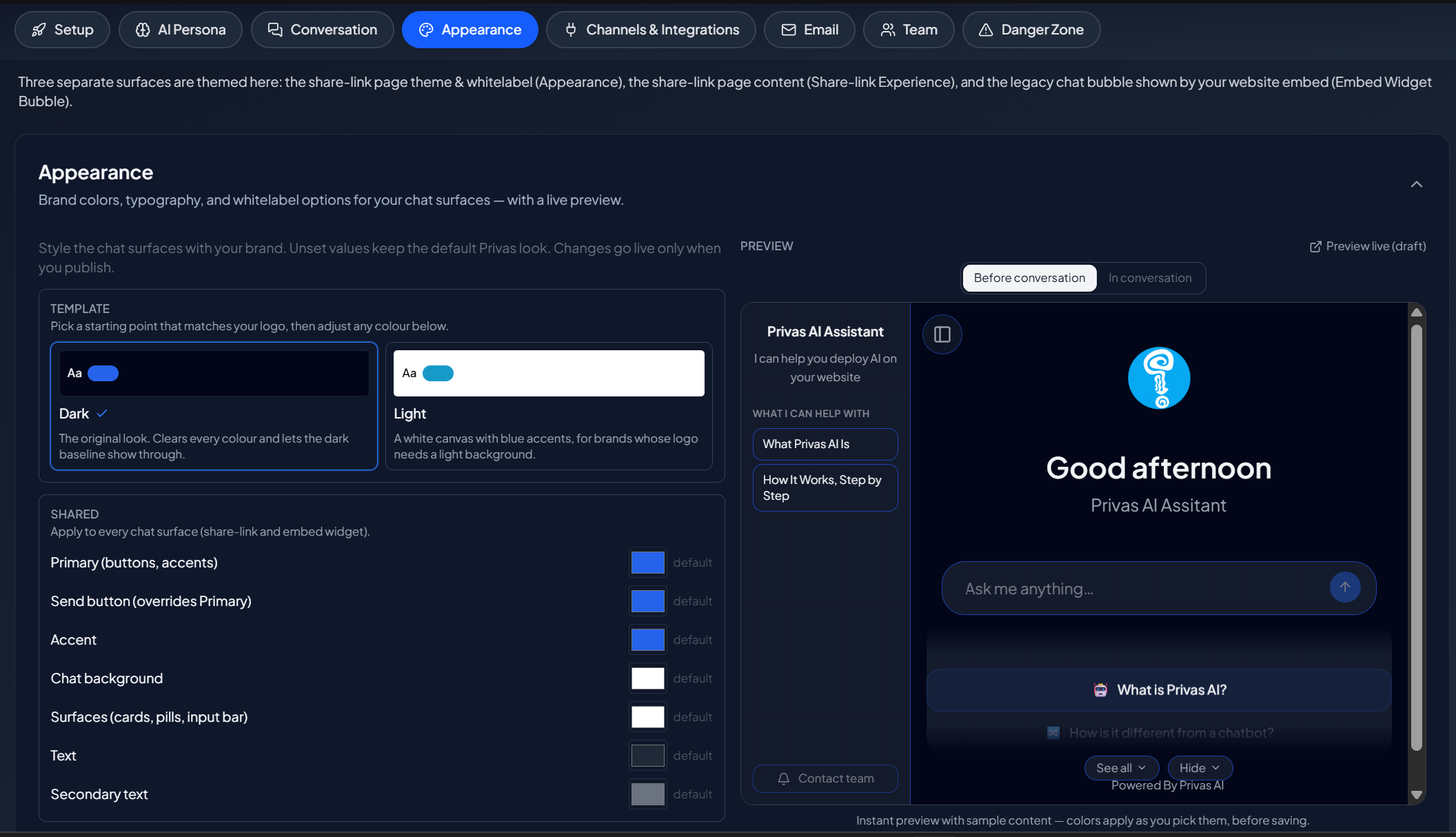
Task: Go to the Conversation tab
Action: pyautogui.click(x=323, y=30)
